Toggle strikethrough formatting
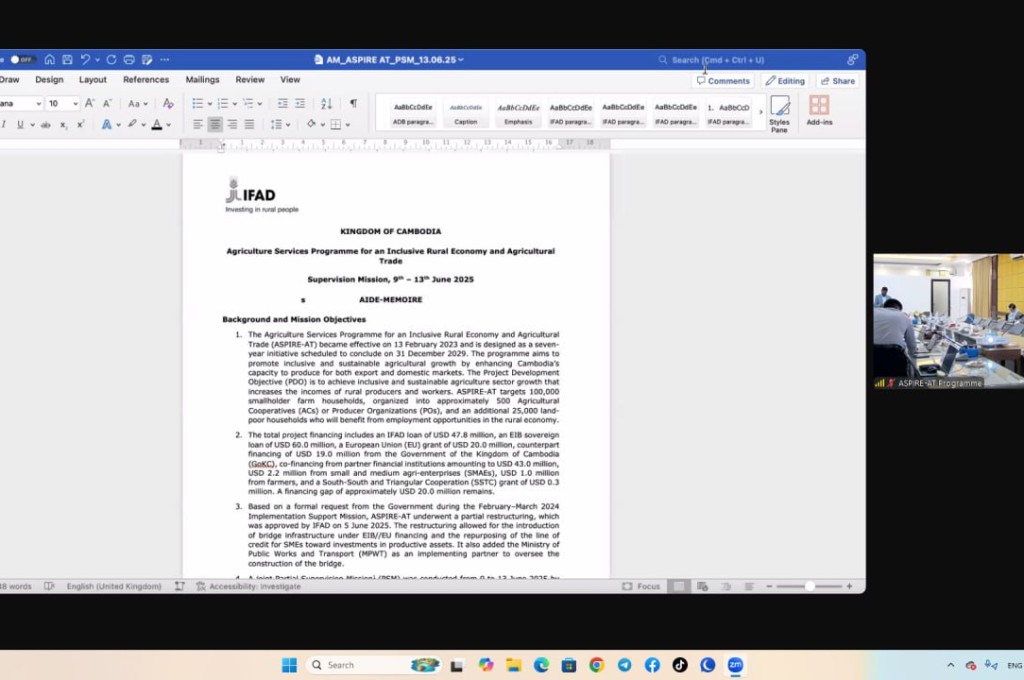Image resolution: width=1024 pixels, height=680 pixels. point(46,125)
